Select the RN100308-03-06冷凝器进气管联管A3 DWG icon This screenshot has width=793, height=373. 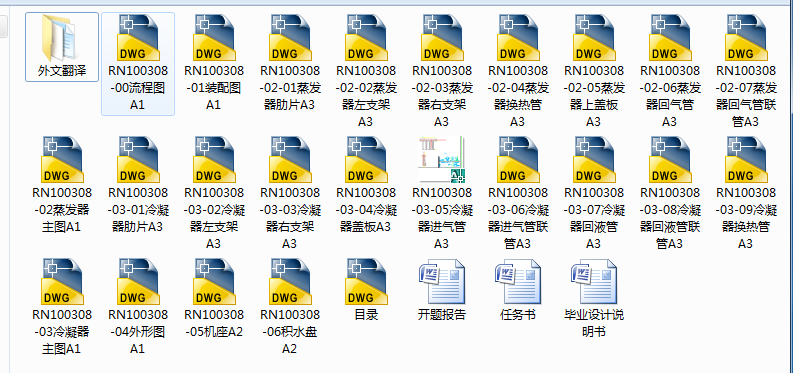click(517, 160)
